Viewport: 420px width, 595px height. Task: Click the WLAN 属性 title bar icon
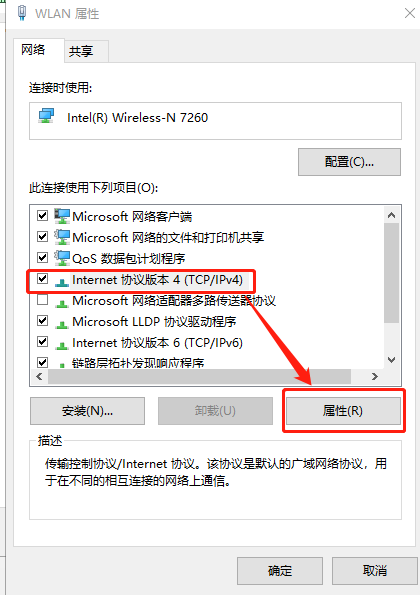[x=22, y=13]
